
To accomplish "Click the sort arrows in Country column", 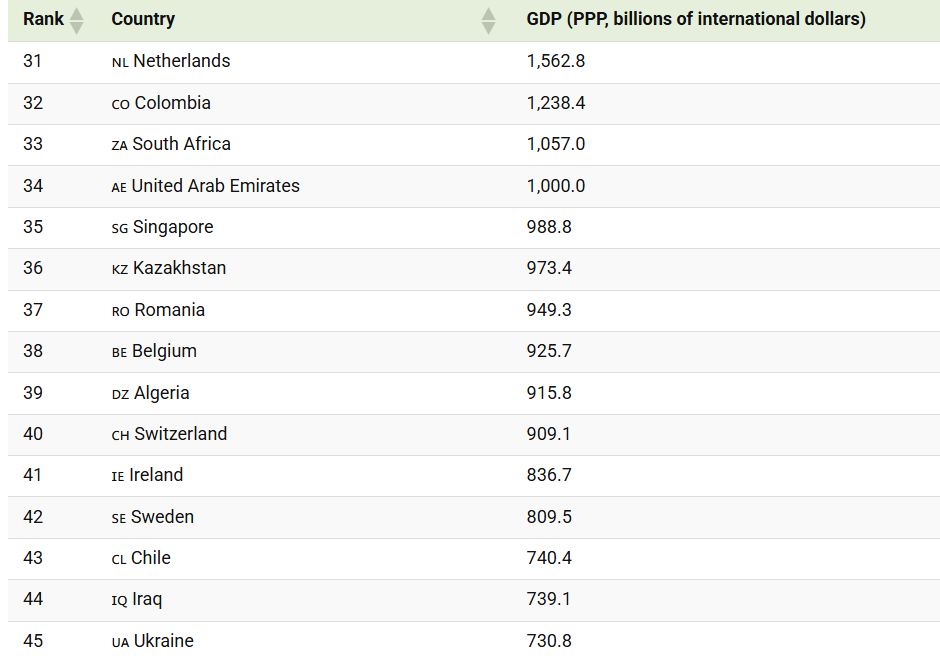I will pyautogui.click(x=488, y=20).
